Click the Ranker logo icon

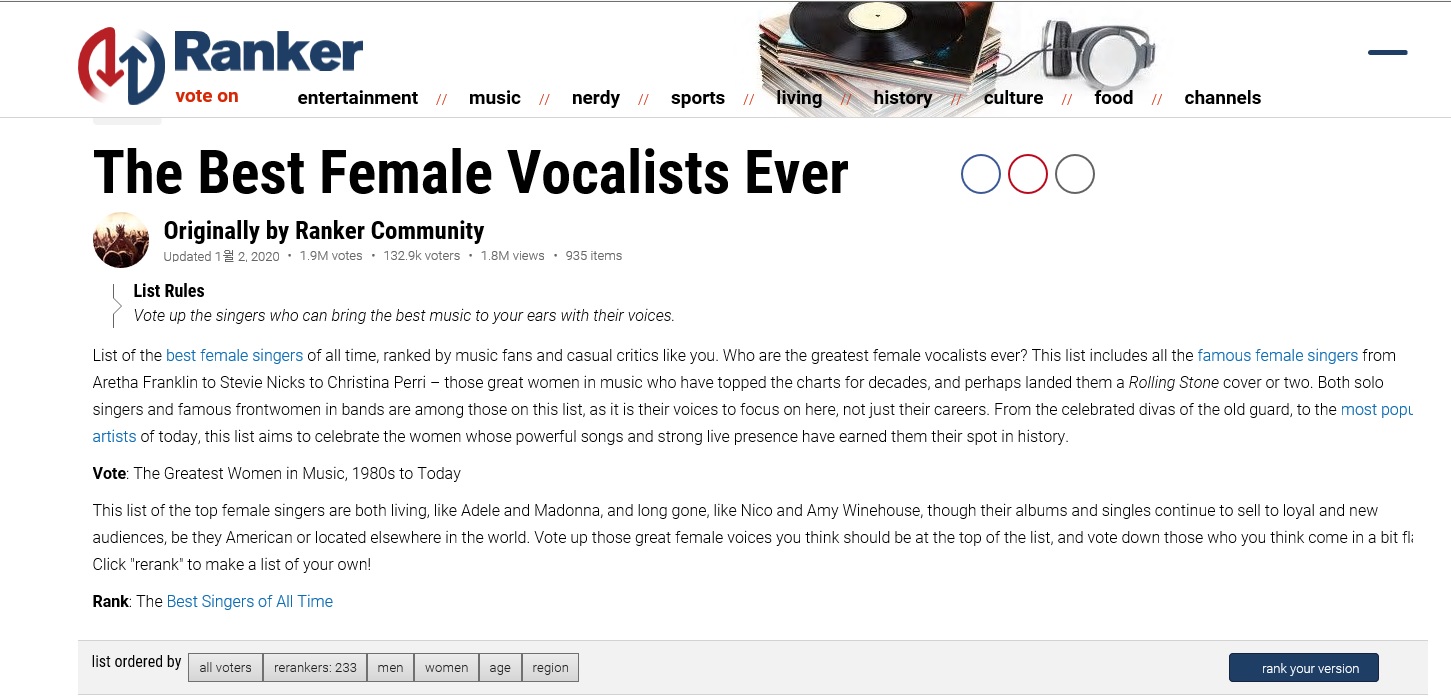coord(121,66)
